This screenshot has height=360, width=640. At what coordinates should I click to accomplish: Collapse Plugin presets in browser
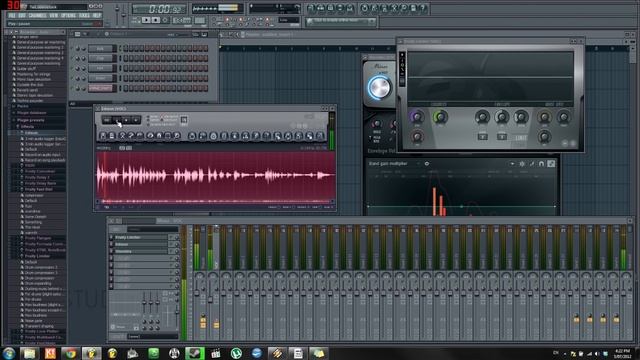coord(30,120)
